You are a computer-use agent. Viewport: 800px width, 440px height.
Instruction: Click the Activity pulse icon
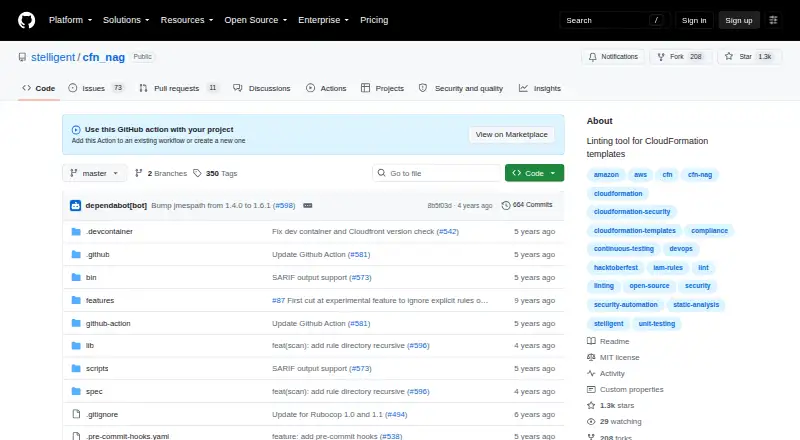591,374
